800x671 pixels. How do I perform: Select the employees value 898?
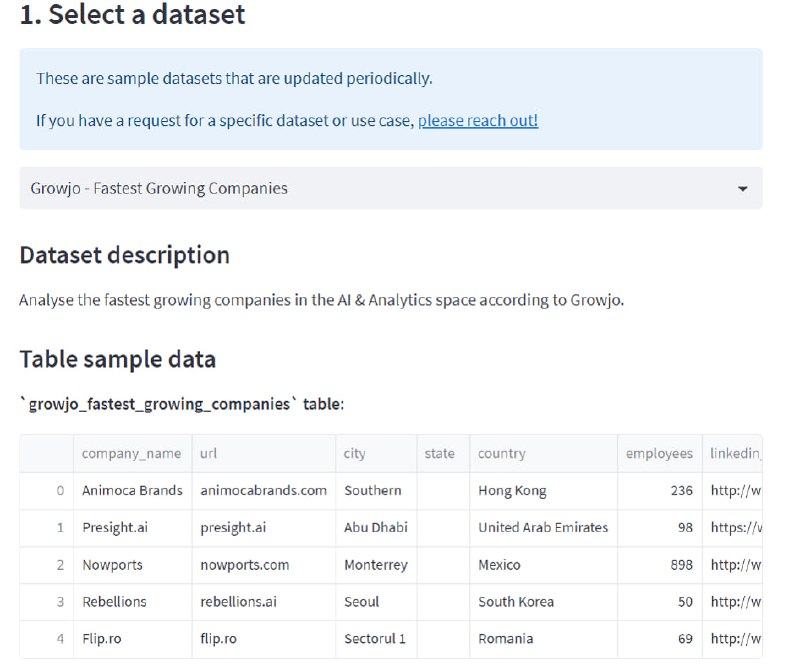point(660,565)
